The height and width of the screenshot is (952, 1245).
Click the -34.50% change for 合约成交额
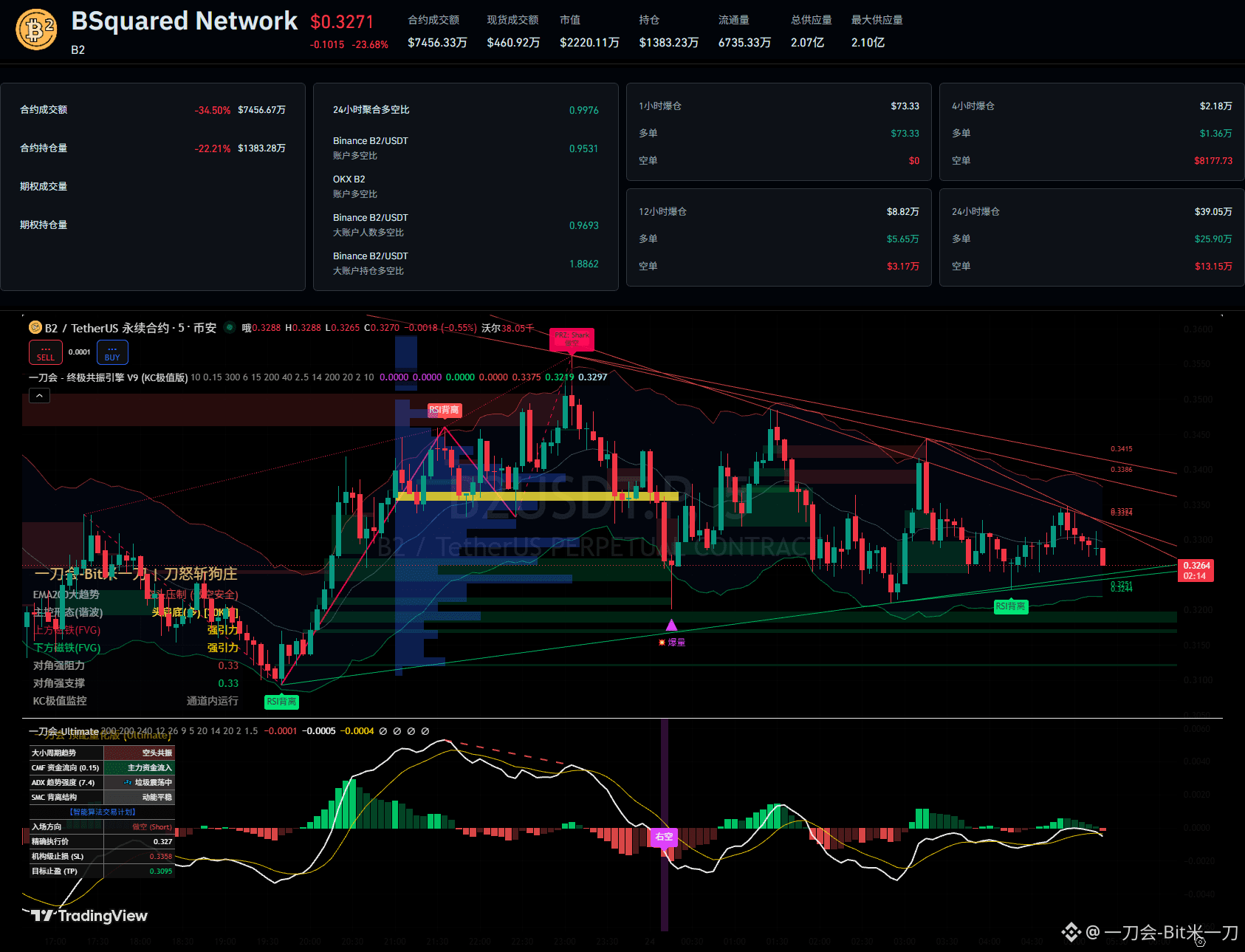coord(213,110)
